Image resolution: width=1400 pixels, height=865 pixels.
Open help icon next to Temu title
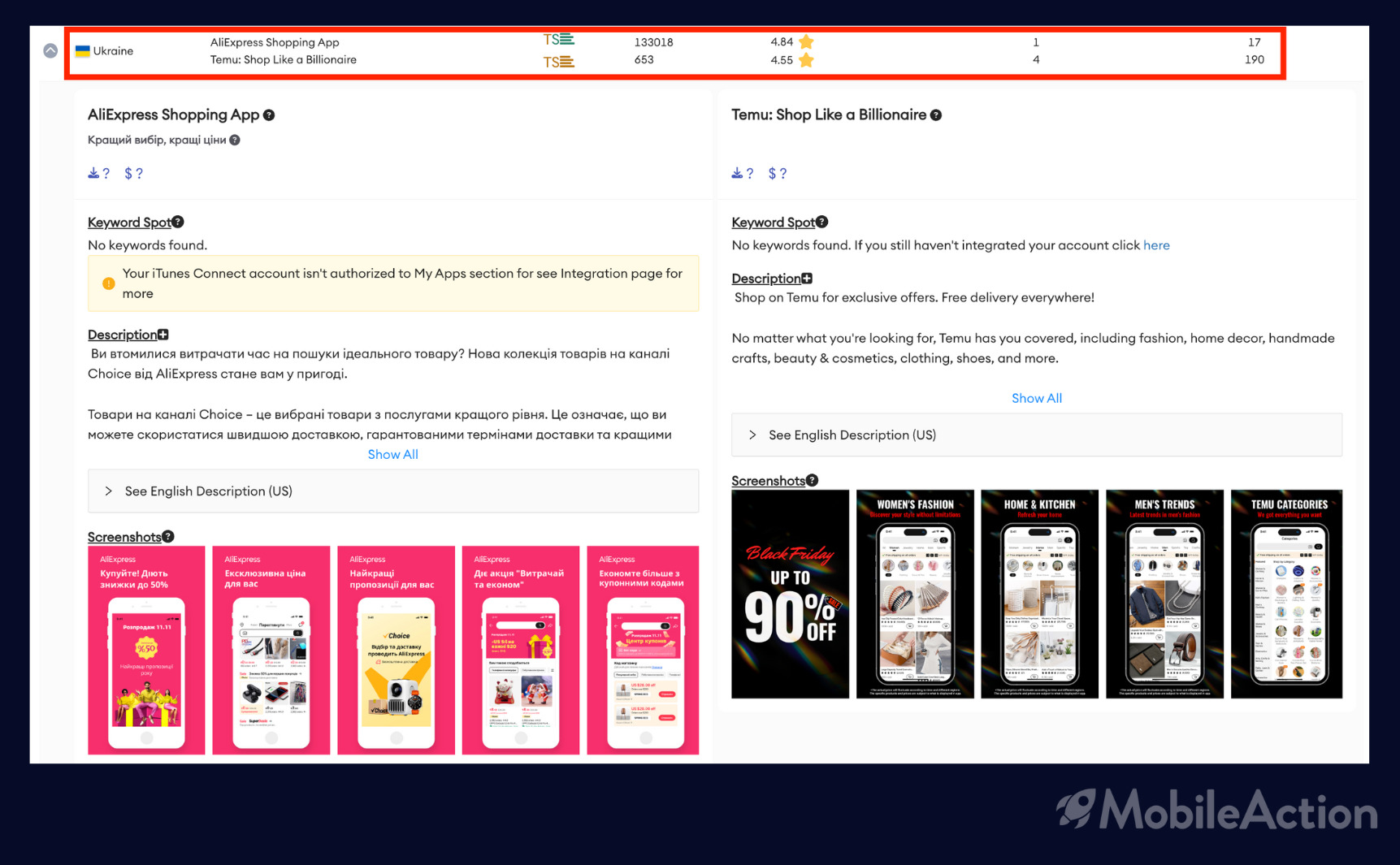pyautogui.click(x=936, y=115)
